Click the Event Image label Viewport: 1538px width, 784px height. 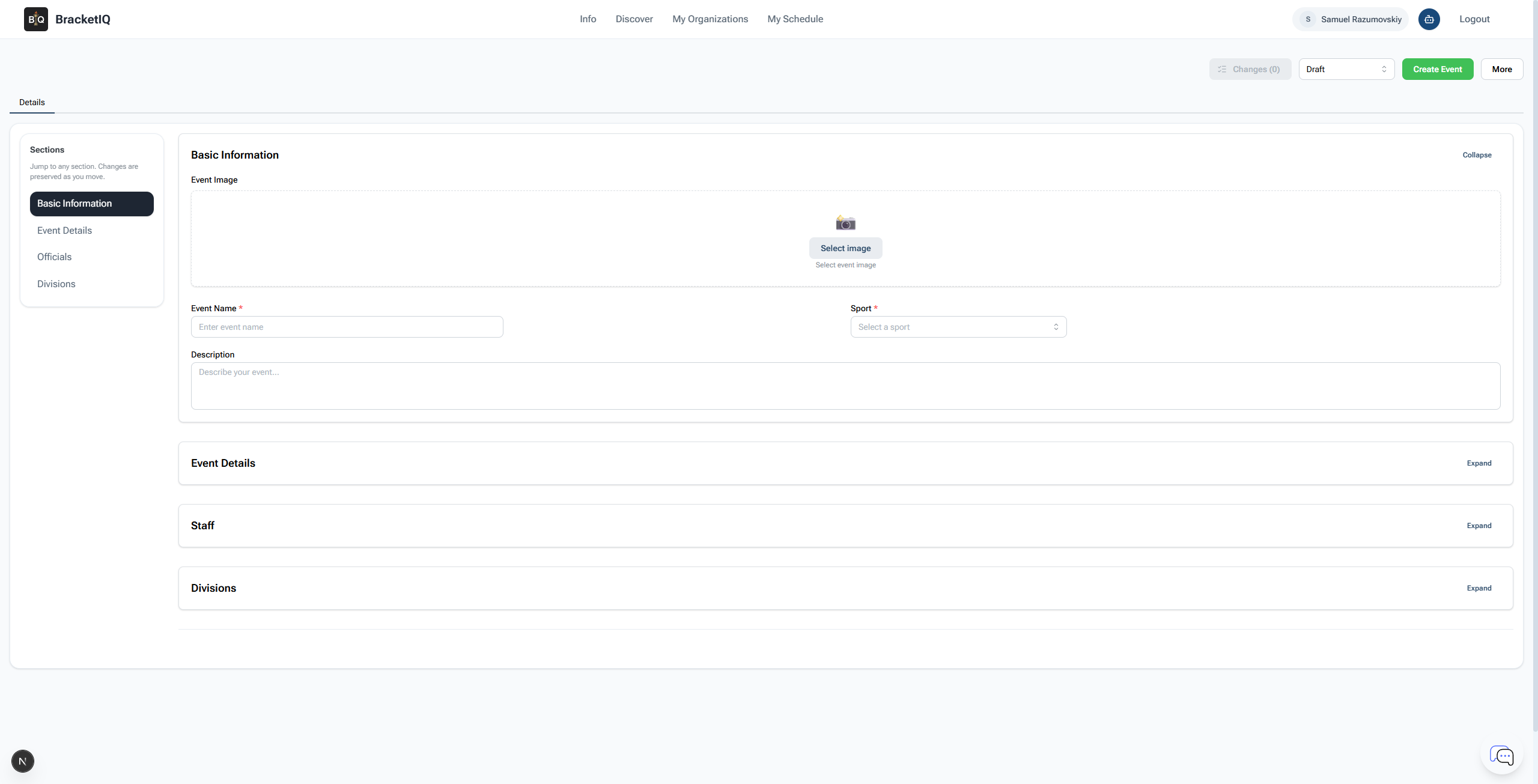[x=214, y=180]
